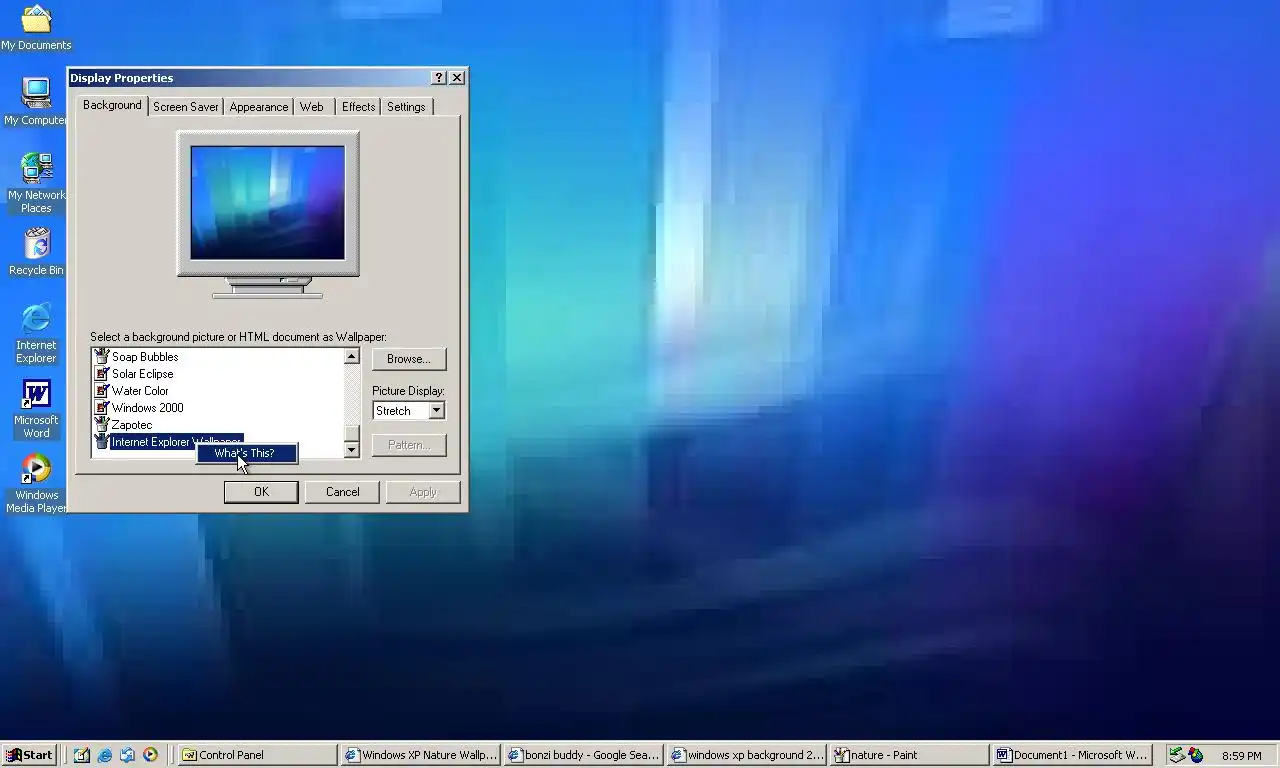
Task: Launch Internet Explorer from Quick Launch
Action: point(105,755)
